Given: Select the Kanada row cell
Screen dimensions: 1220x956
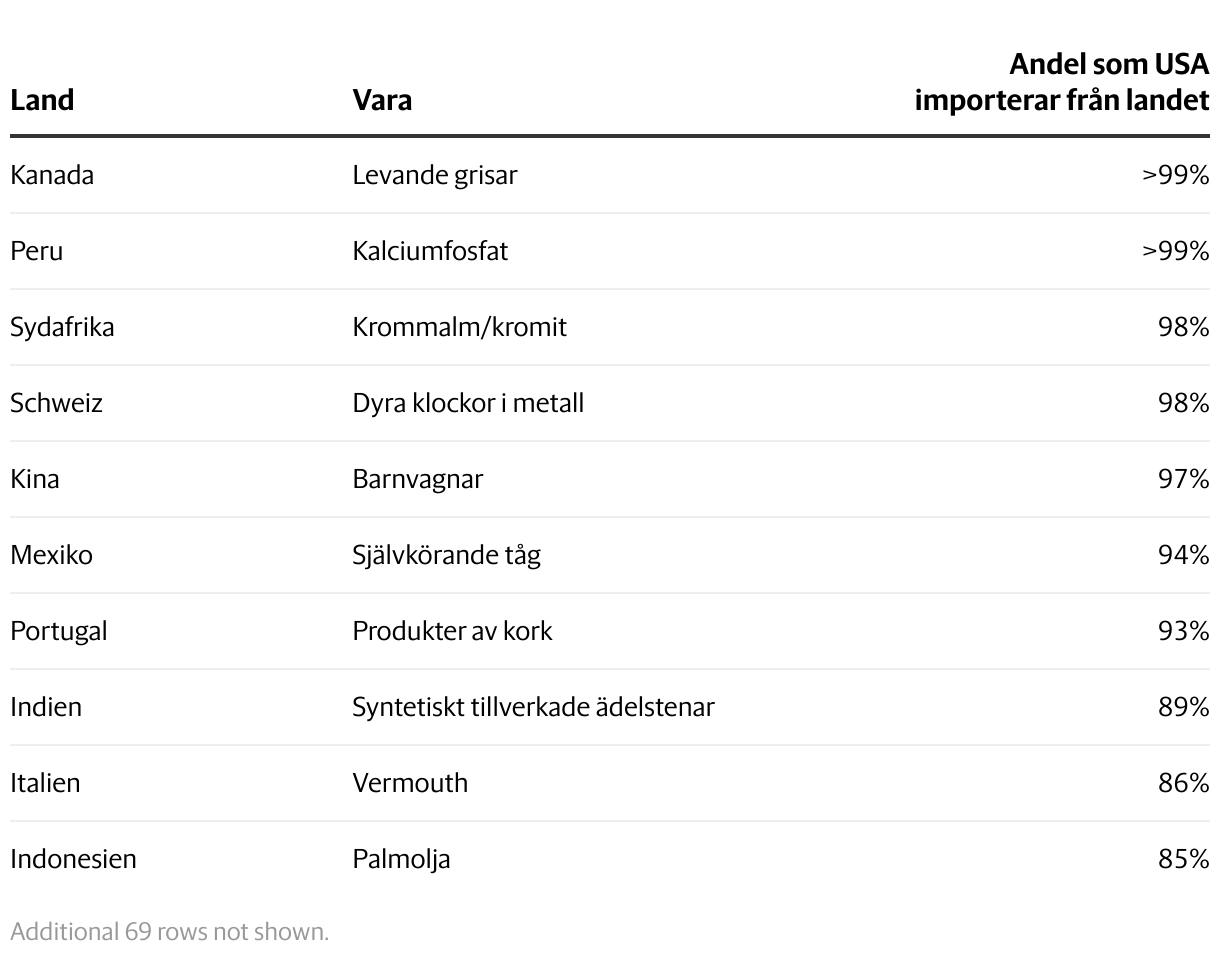Looking at the screenshot, I should click(x=52, y=175).
